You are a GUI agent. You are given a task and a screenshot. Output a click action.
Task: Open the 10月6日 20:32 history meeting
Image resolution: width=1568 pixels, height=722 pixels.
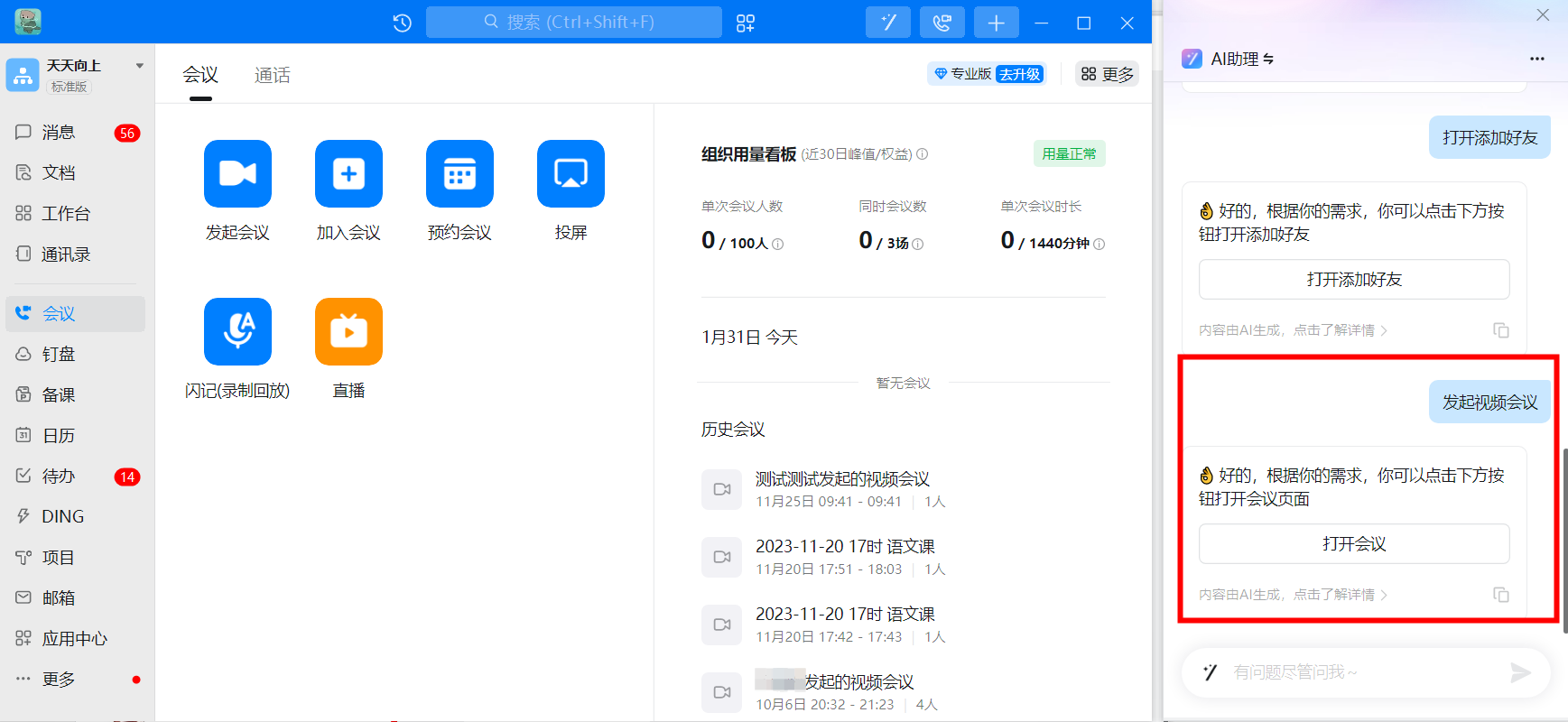[x=903, y=692]
